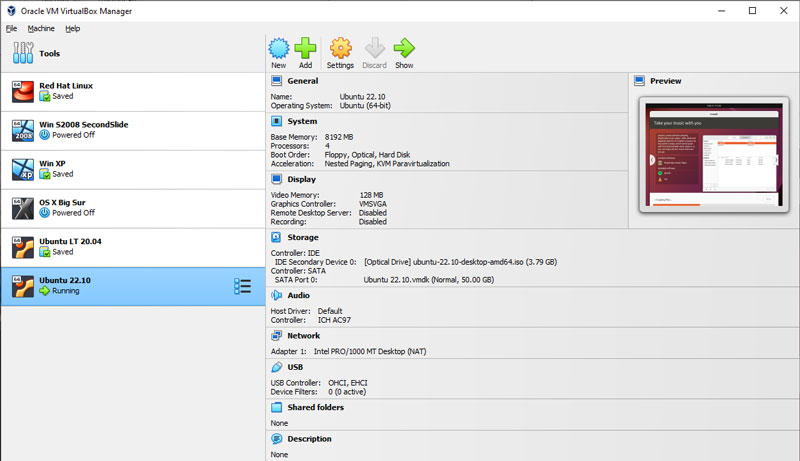Click the Discard arrow icon
The image size is (800, 461).
coord(374,48)
